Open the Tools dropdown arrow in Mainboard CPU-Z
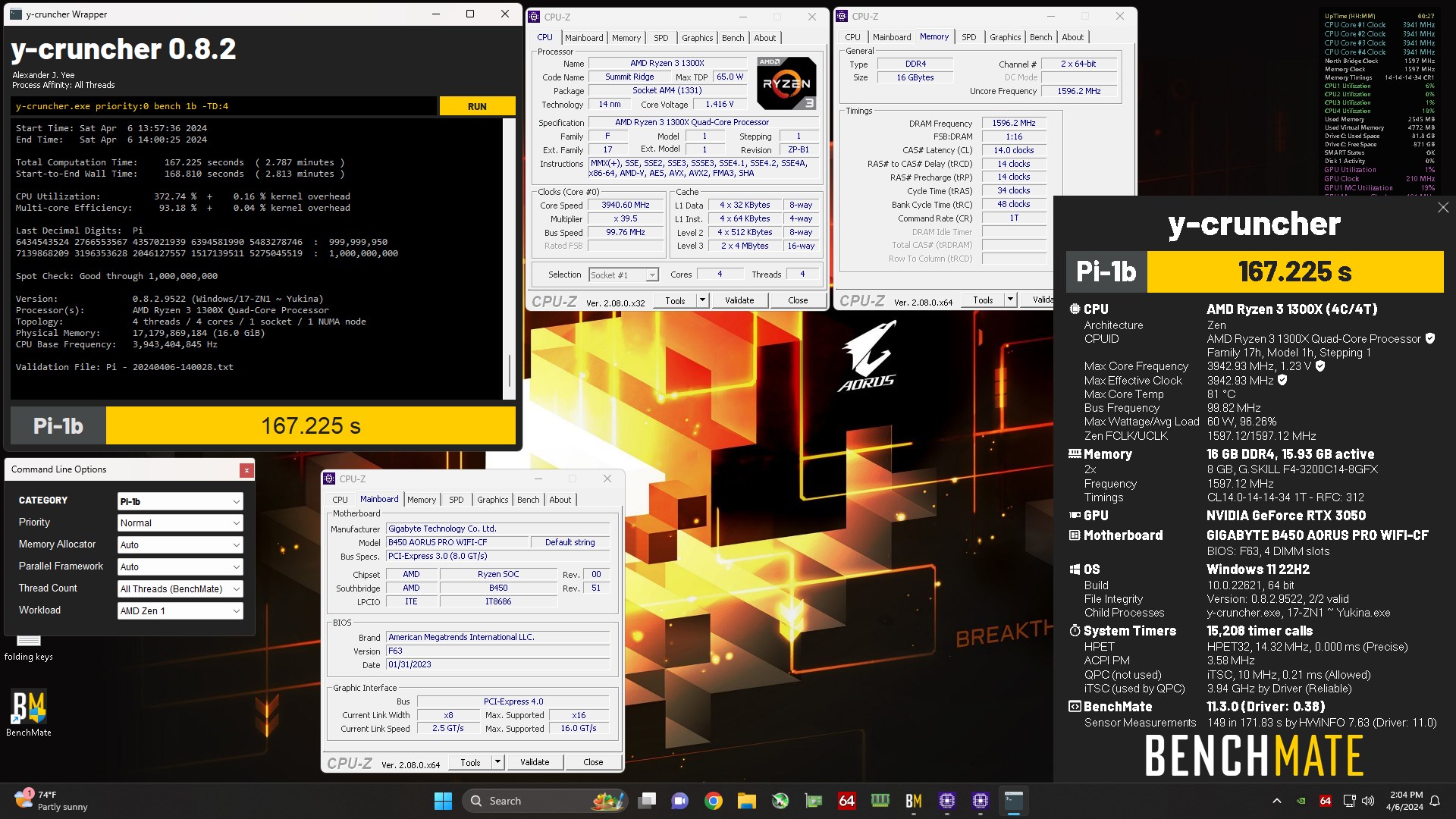1456x819 pixels. coord(497,762)
